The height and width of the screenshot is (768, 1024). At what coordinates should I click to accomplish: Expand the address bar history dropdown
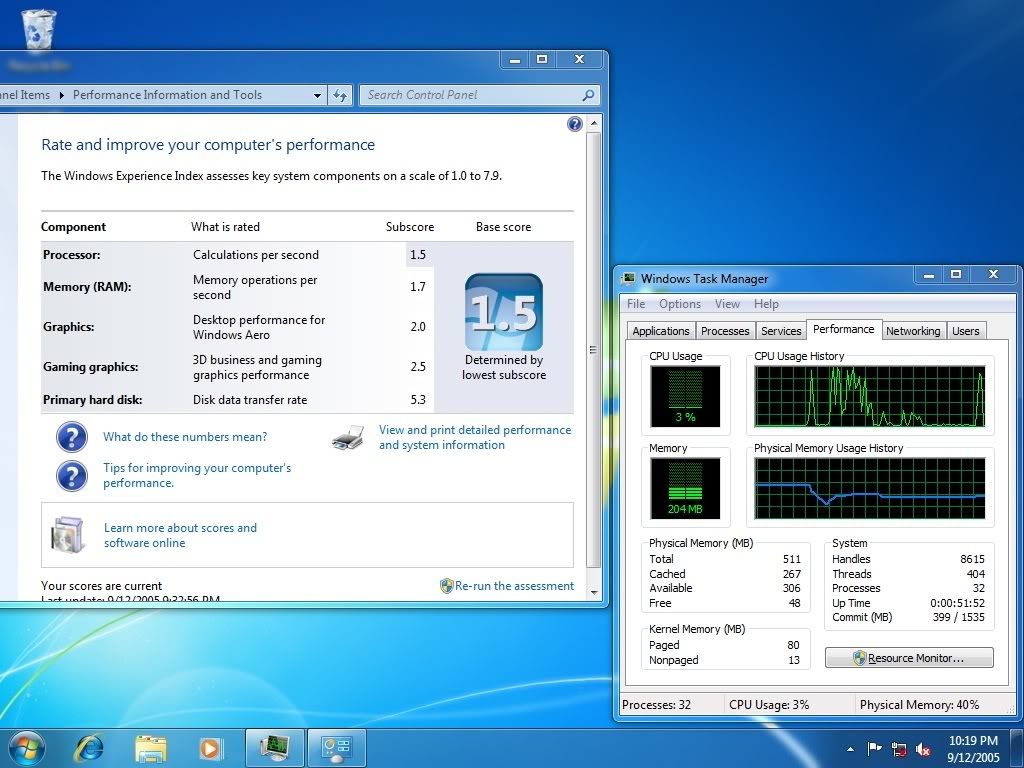click(317, 95)
